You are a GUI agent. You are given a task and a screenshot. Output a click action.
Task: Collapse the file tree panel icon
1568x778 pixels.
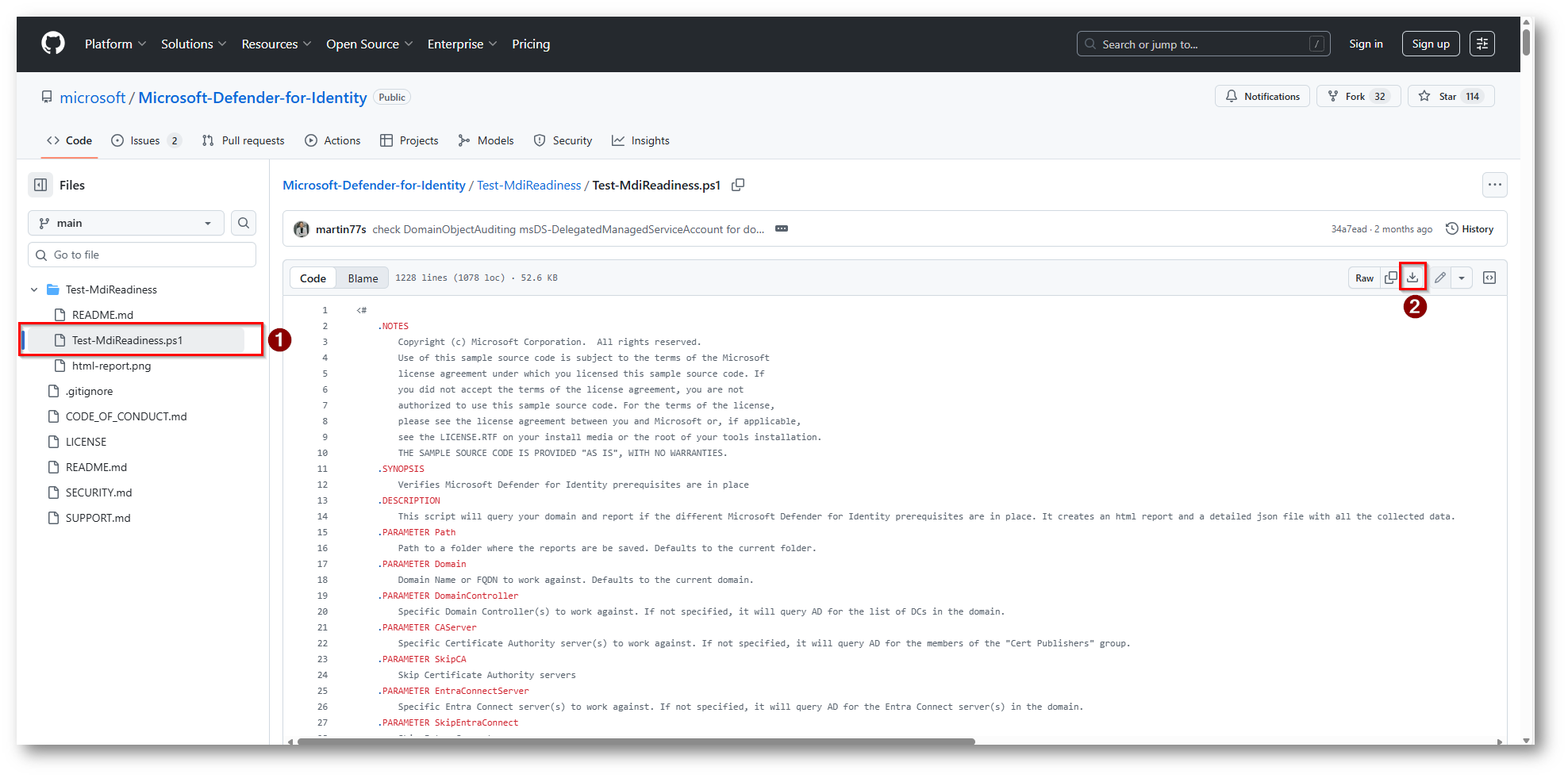click(x=40, y=185)
